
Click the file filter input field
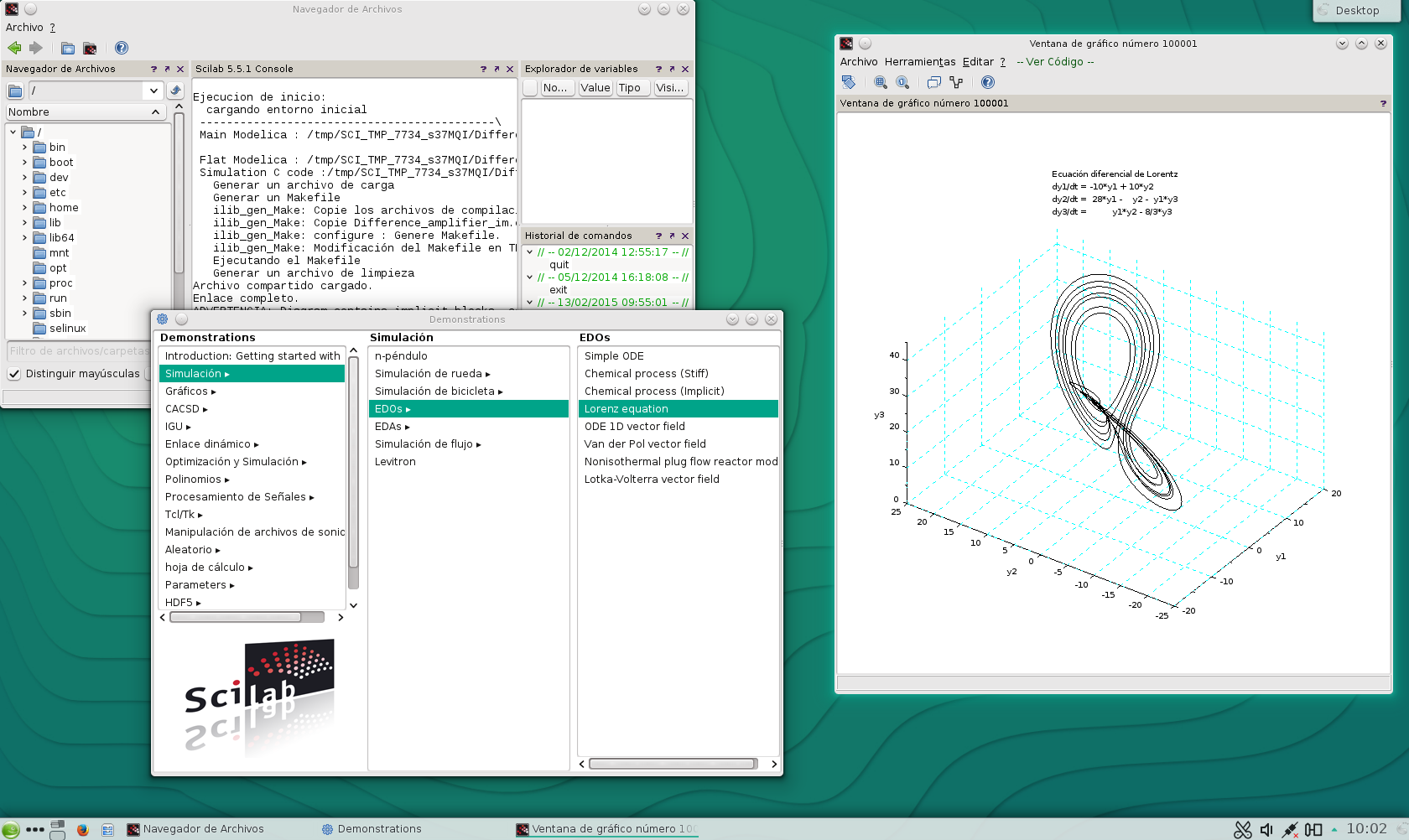[77, 351]
